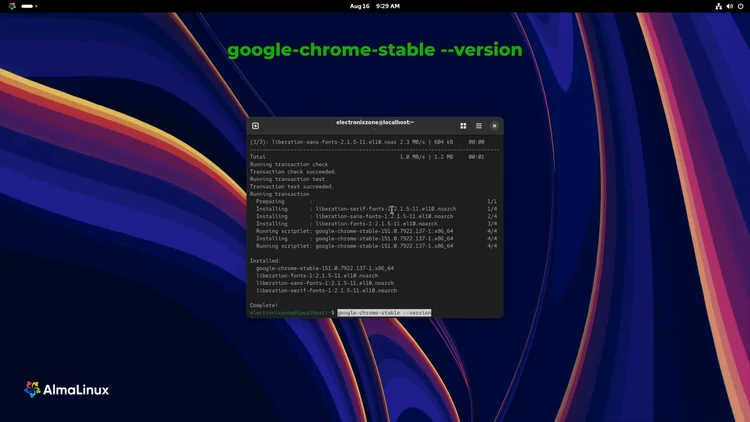Viewport: 750px width, 422px height.
Task: Click the 'Preparing' transaction line
Action: [376, 201]
